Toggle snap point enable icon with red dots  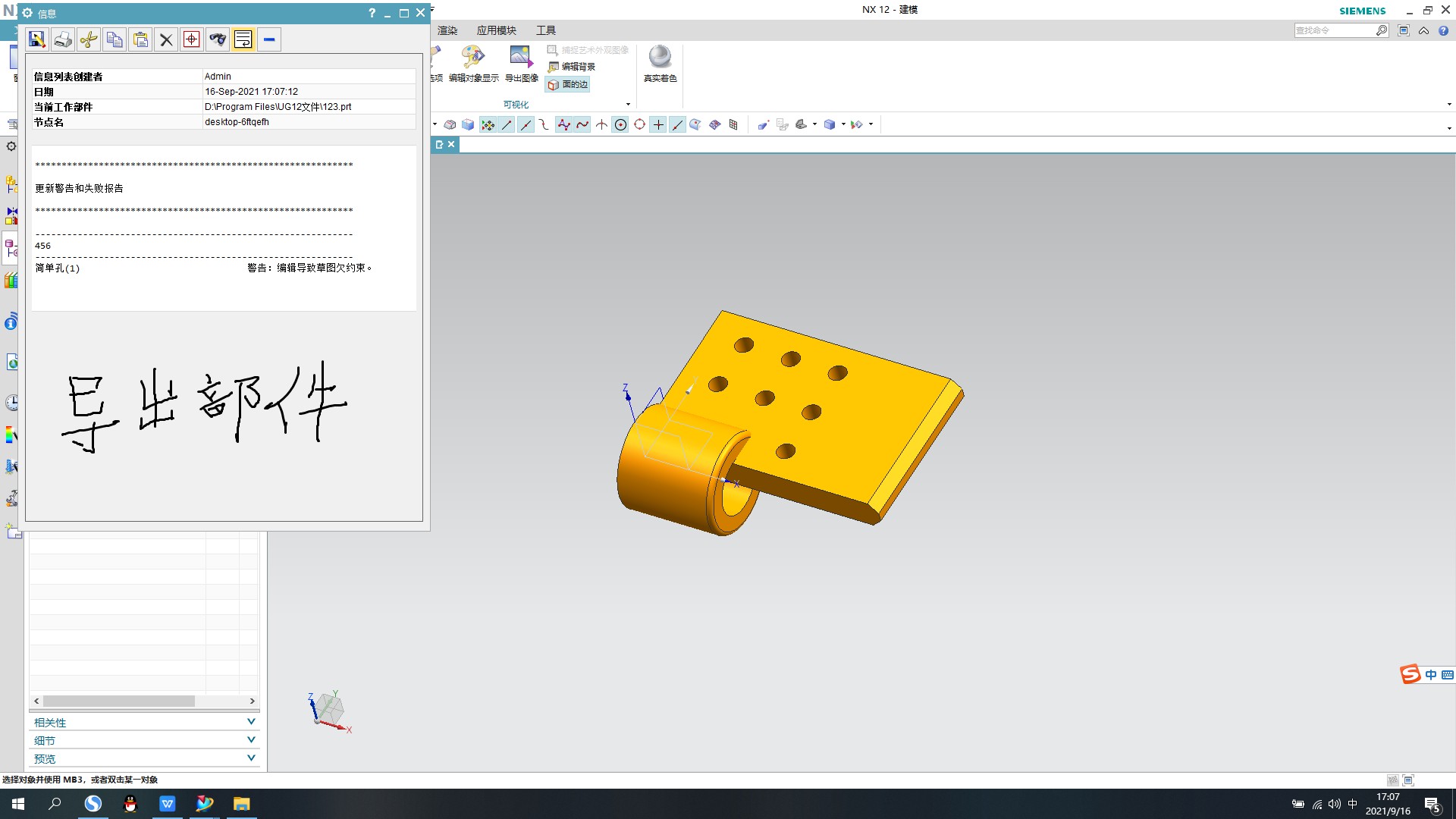click(x=488, y=124)
